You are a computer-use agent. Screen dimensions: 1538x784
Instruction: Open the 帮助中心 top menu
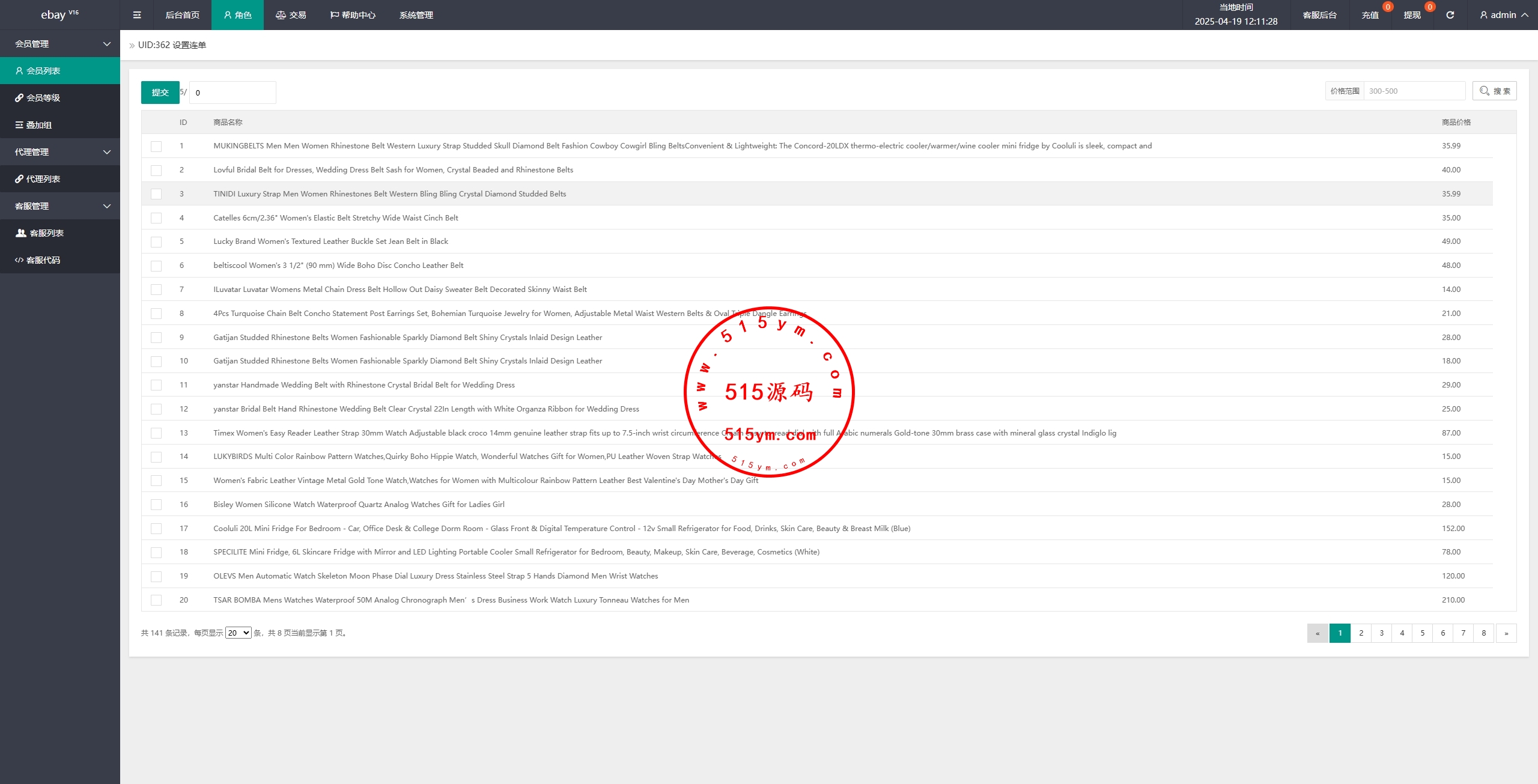353,15
